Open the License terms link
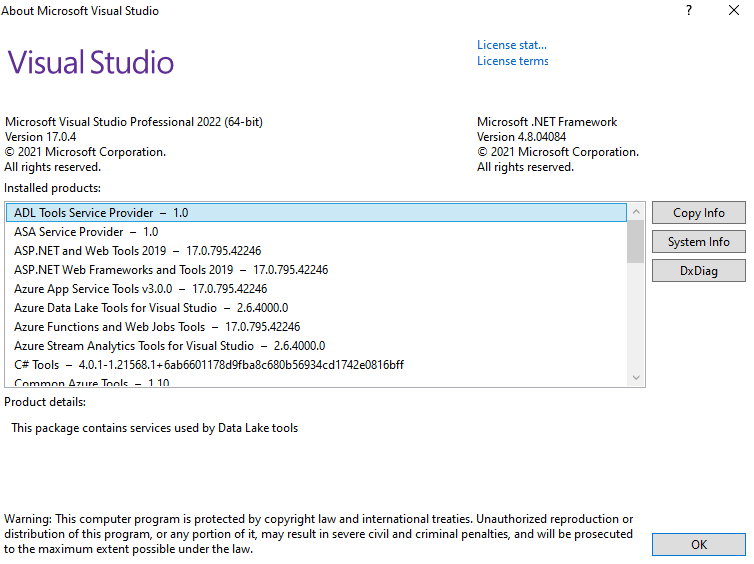Viewport: 754px width, 564px height. tap(513, 61)
